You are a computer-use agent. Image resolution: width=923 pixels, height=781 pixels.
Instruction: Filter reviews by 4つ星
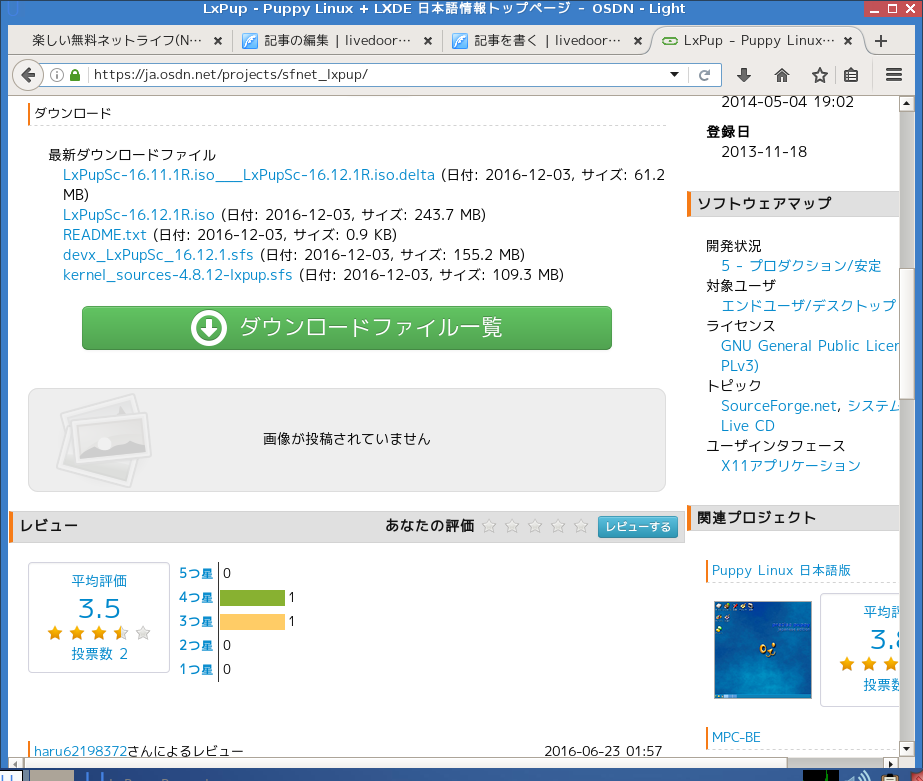pyautogui.click(x=195, y=597)
